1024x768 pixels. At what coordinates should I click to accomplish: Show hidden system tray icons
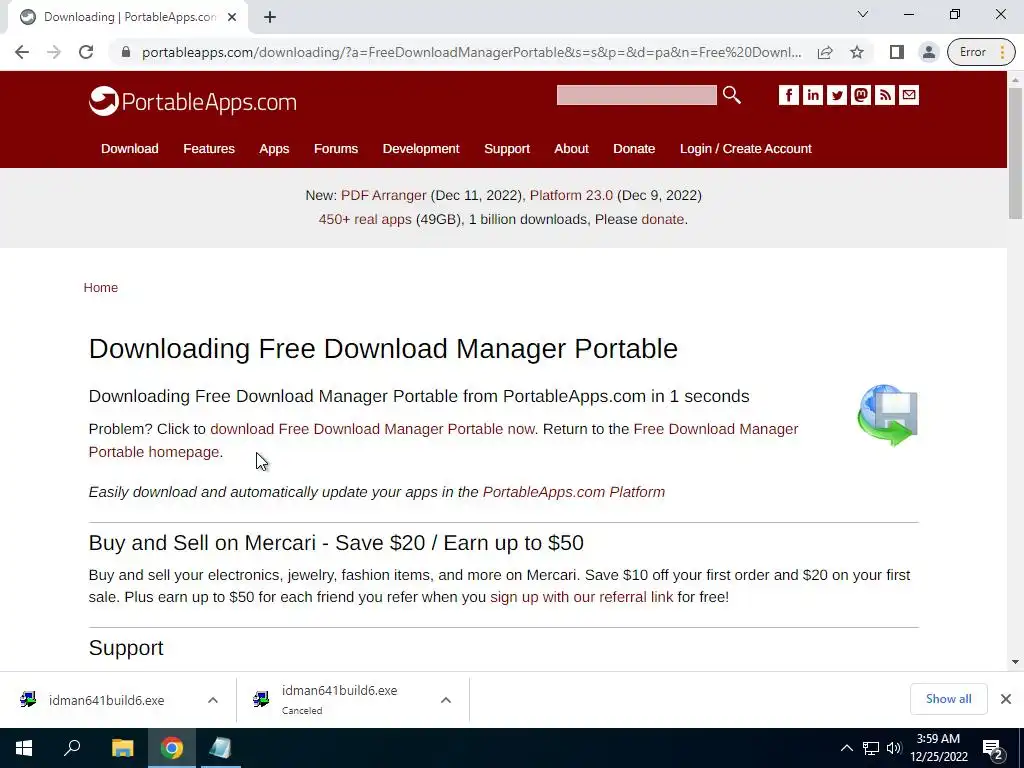point(846,748)
